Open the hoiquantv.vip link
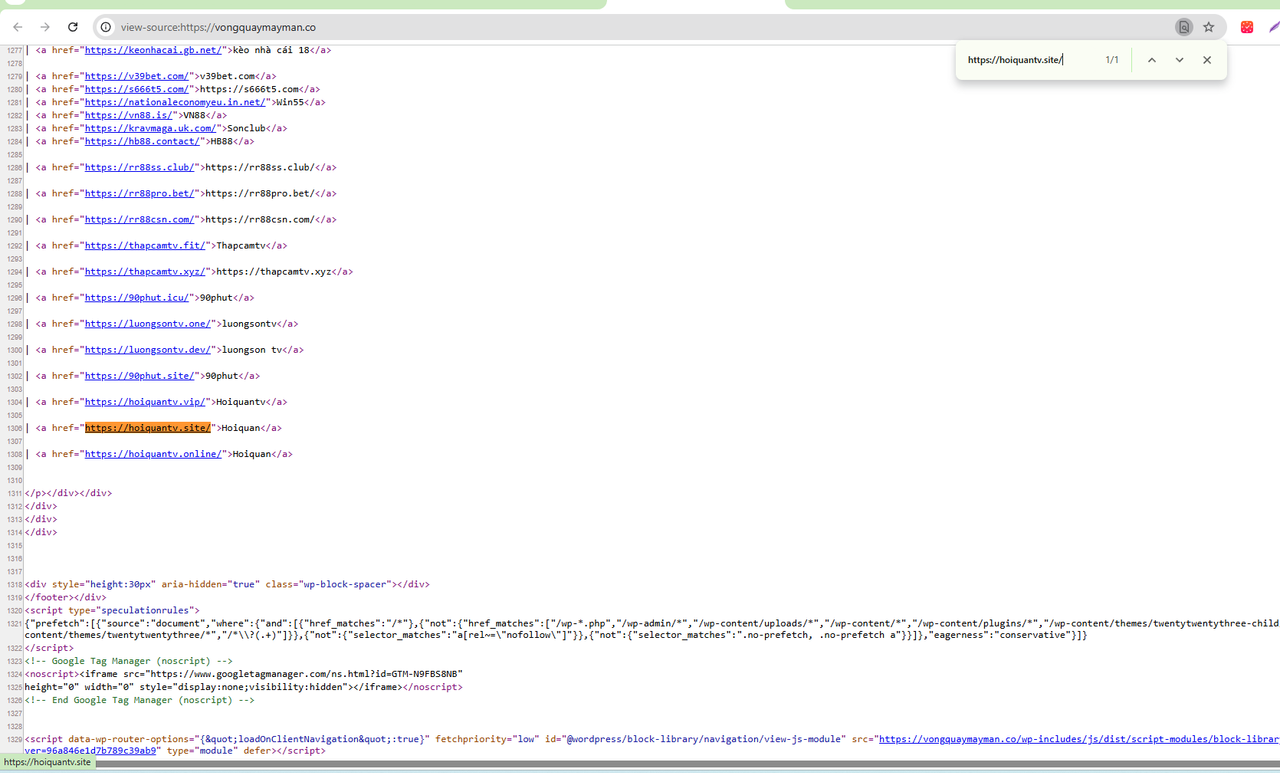The image size is (1280, 773). tap(145, 401)
